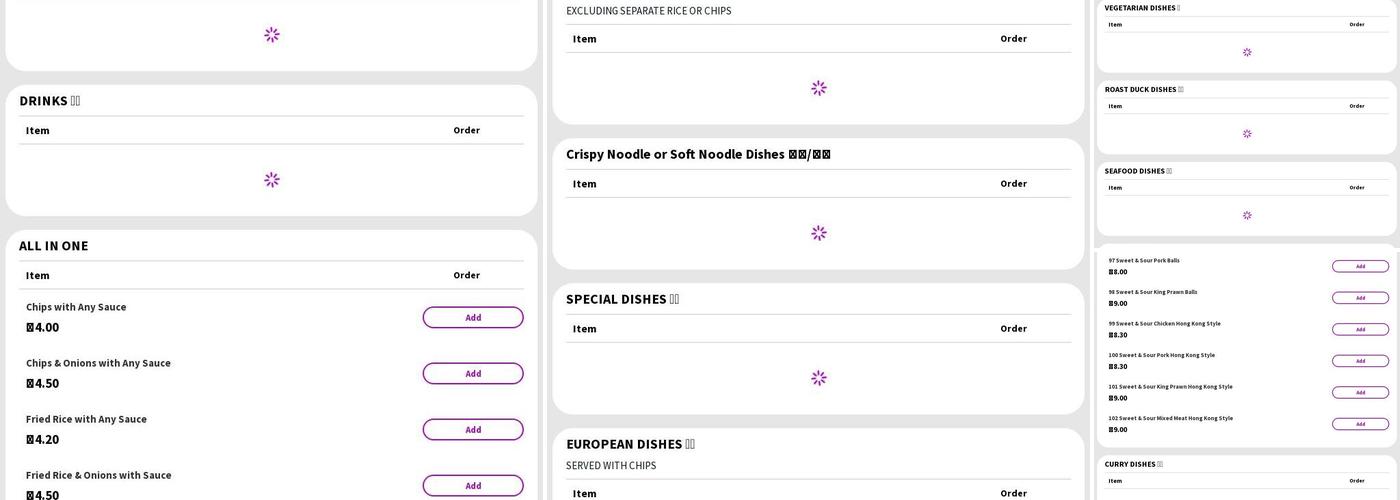Click the Vegetarian Dishes loading spinner
The height and width of the screenshot is (500, 1400).
tap(1247, 52)
